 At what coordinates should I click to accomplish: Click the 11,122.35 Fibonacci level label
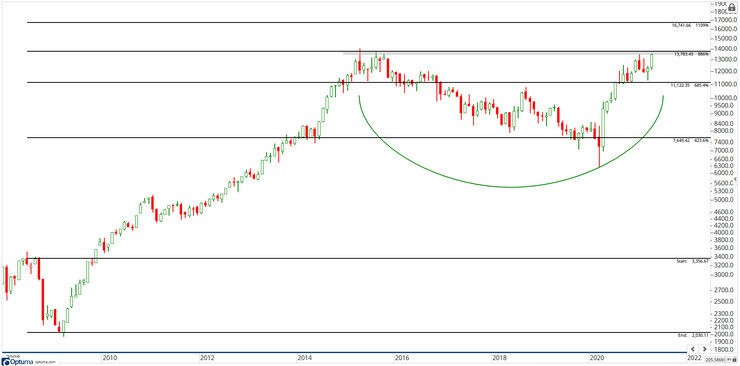tap(690, 85)
